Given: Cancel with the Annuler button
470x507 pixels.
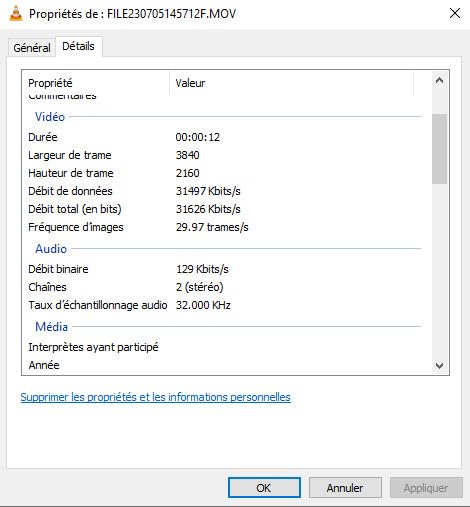Looking at the screenshot, I should tap(345, 488).
